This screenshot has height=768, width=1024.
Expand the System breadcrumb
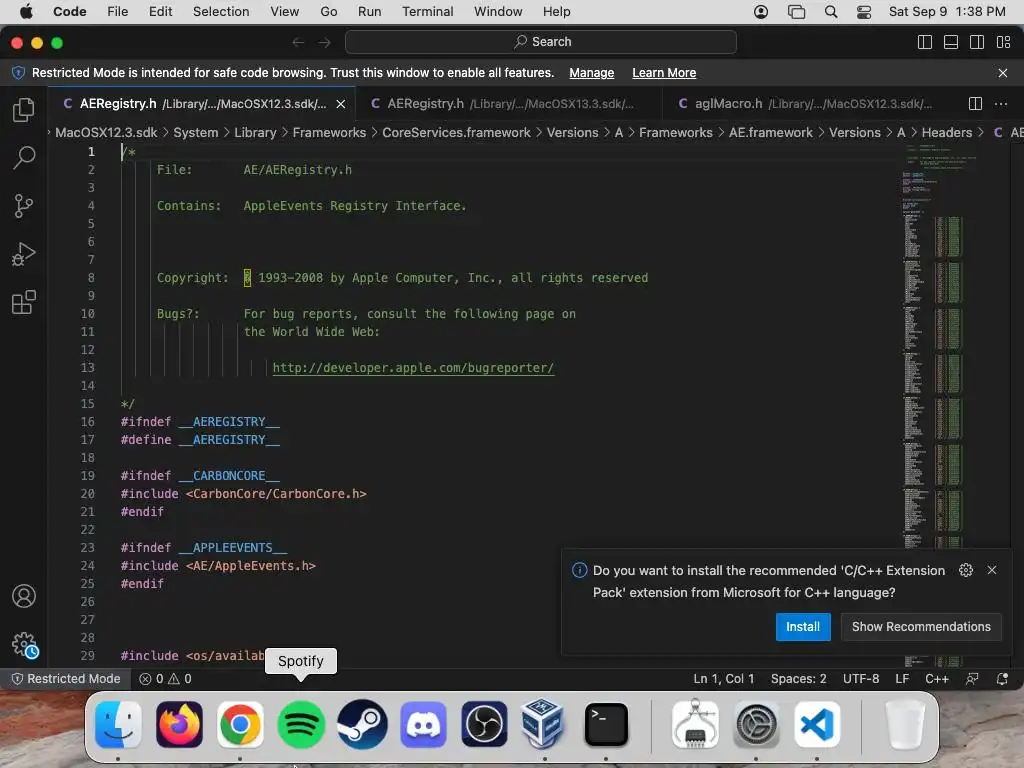coord(195,133)
